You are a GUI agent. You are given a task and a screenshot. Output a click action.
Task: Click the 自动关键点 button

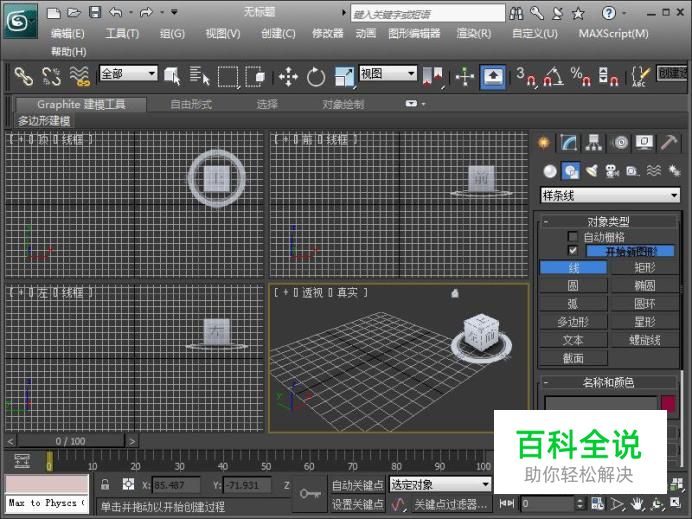358,484
